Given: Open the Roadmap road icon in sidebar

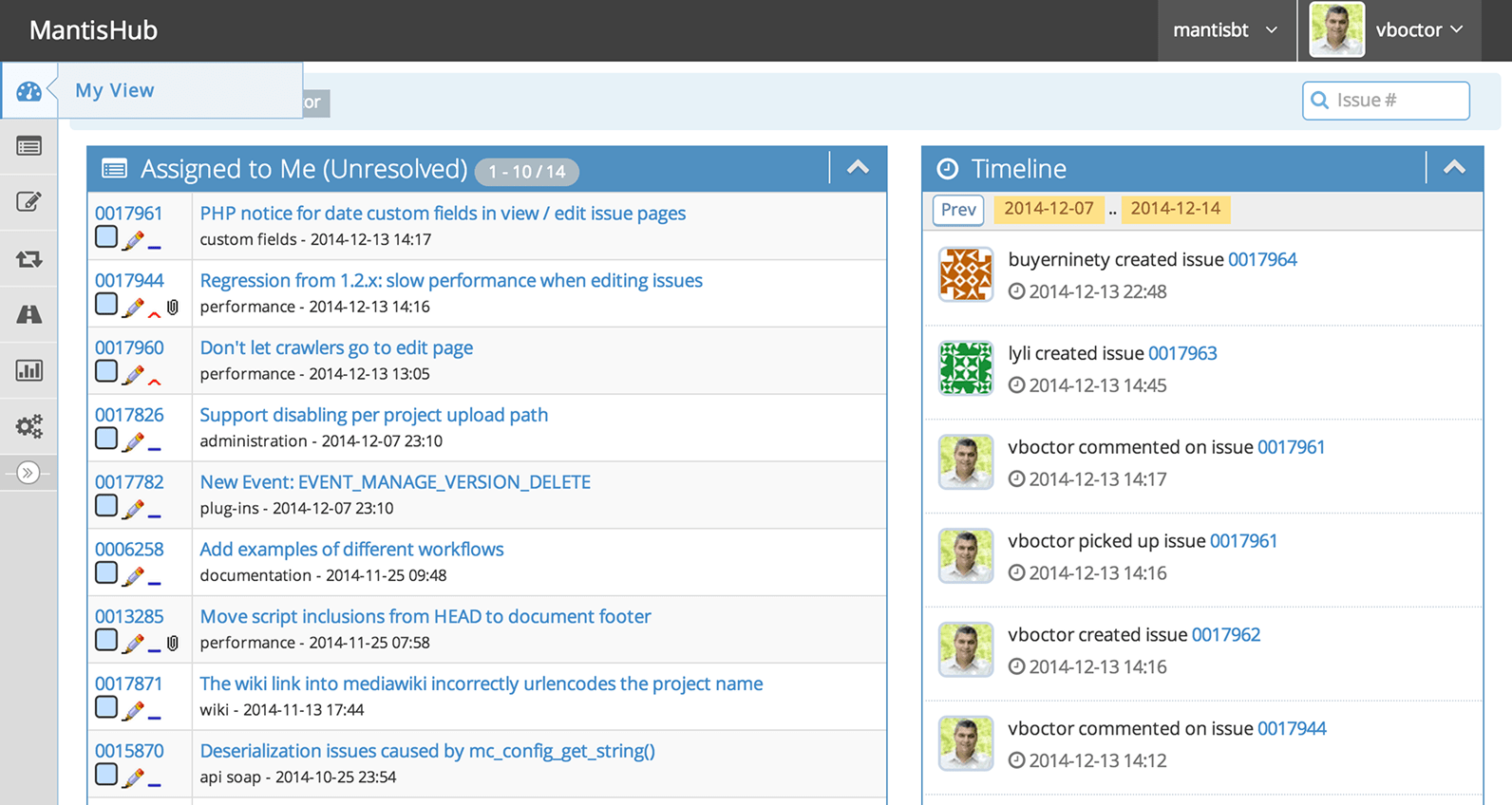Looking at the screenshot, I should coord(28,314).
